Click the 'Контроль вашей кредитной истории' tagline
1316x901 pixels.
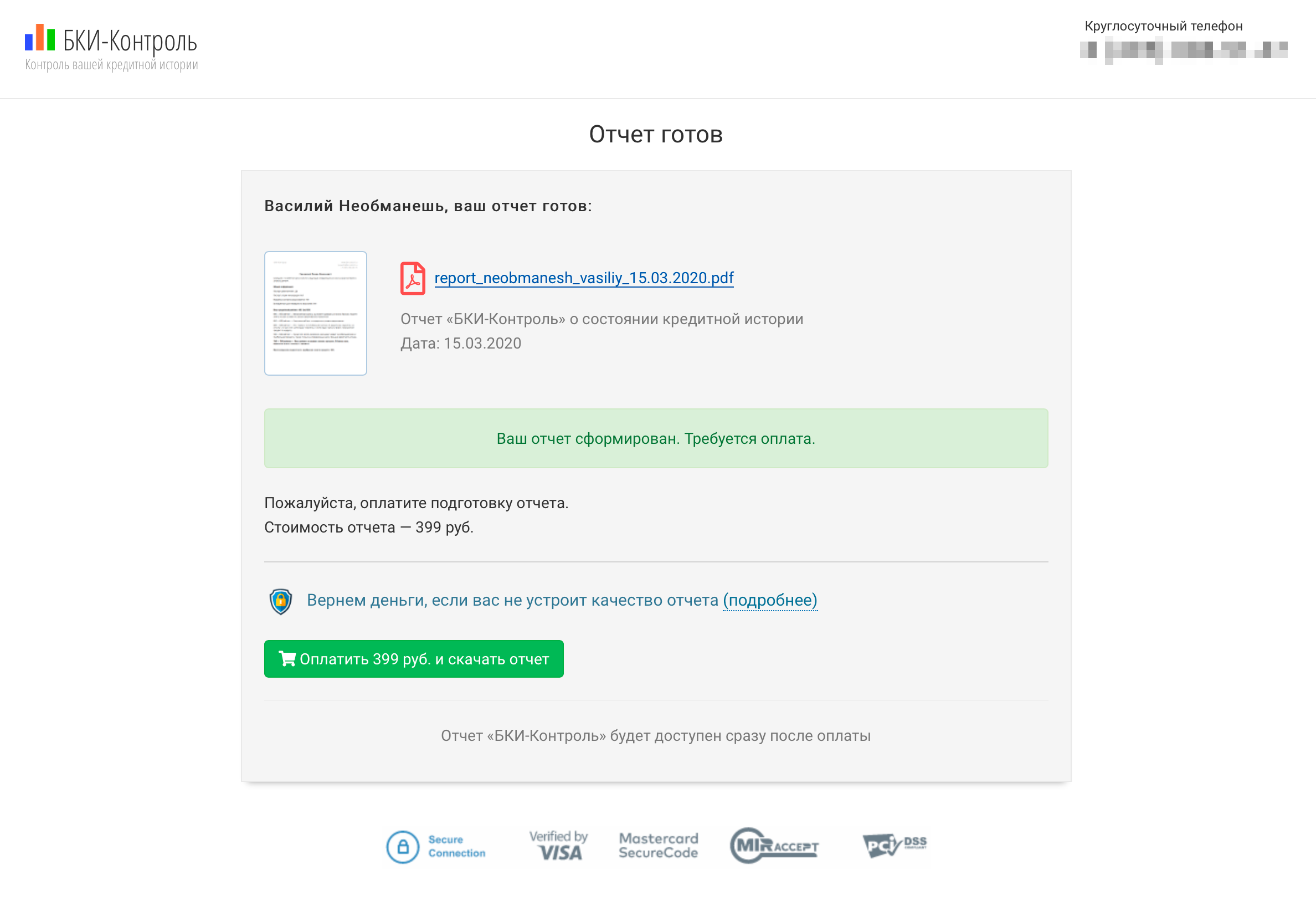(x=111, y=65)
